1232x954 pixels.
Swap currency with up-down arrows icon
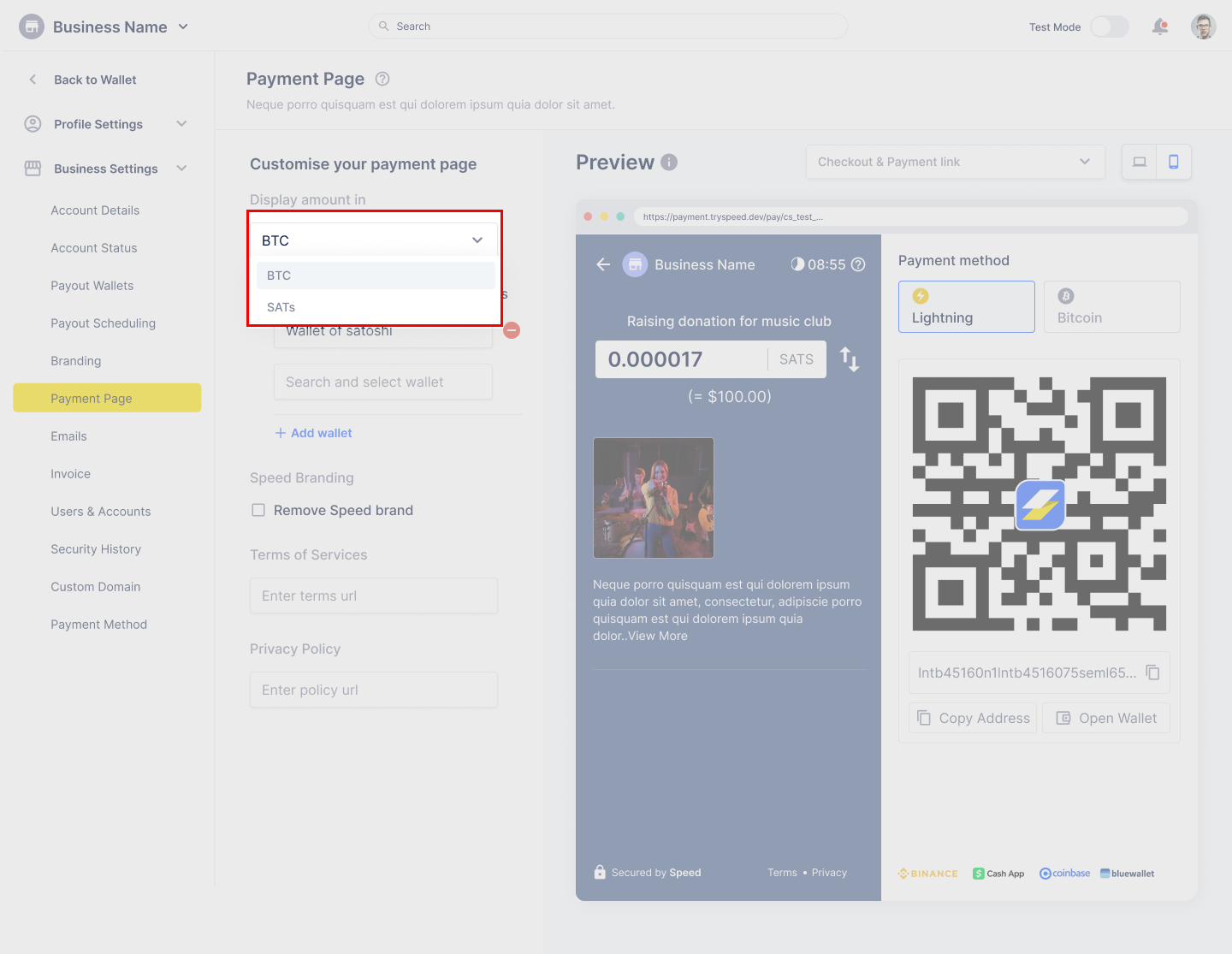point(850,359)
